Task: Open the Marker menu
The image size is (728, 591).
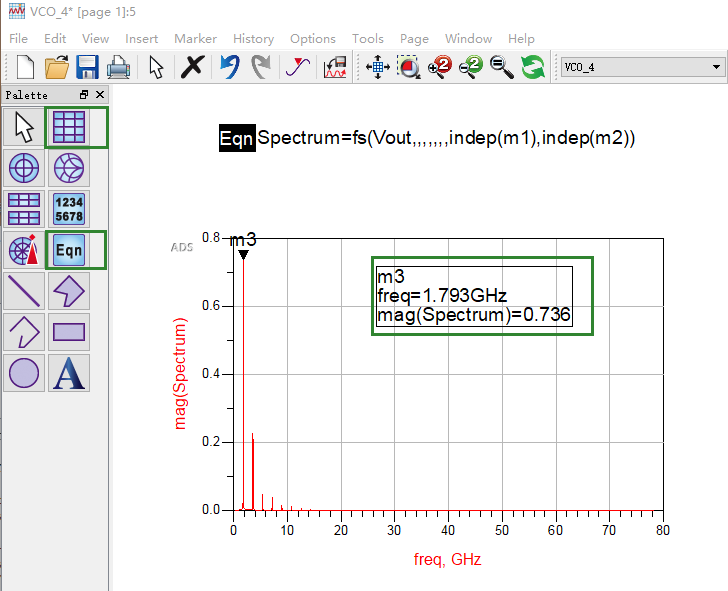Action: click(x=195, y=39)
